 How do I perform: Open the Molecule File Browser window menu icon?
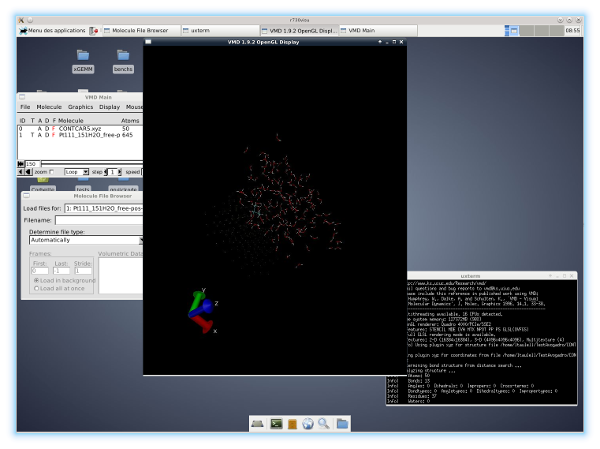[26, 196]
